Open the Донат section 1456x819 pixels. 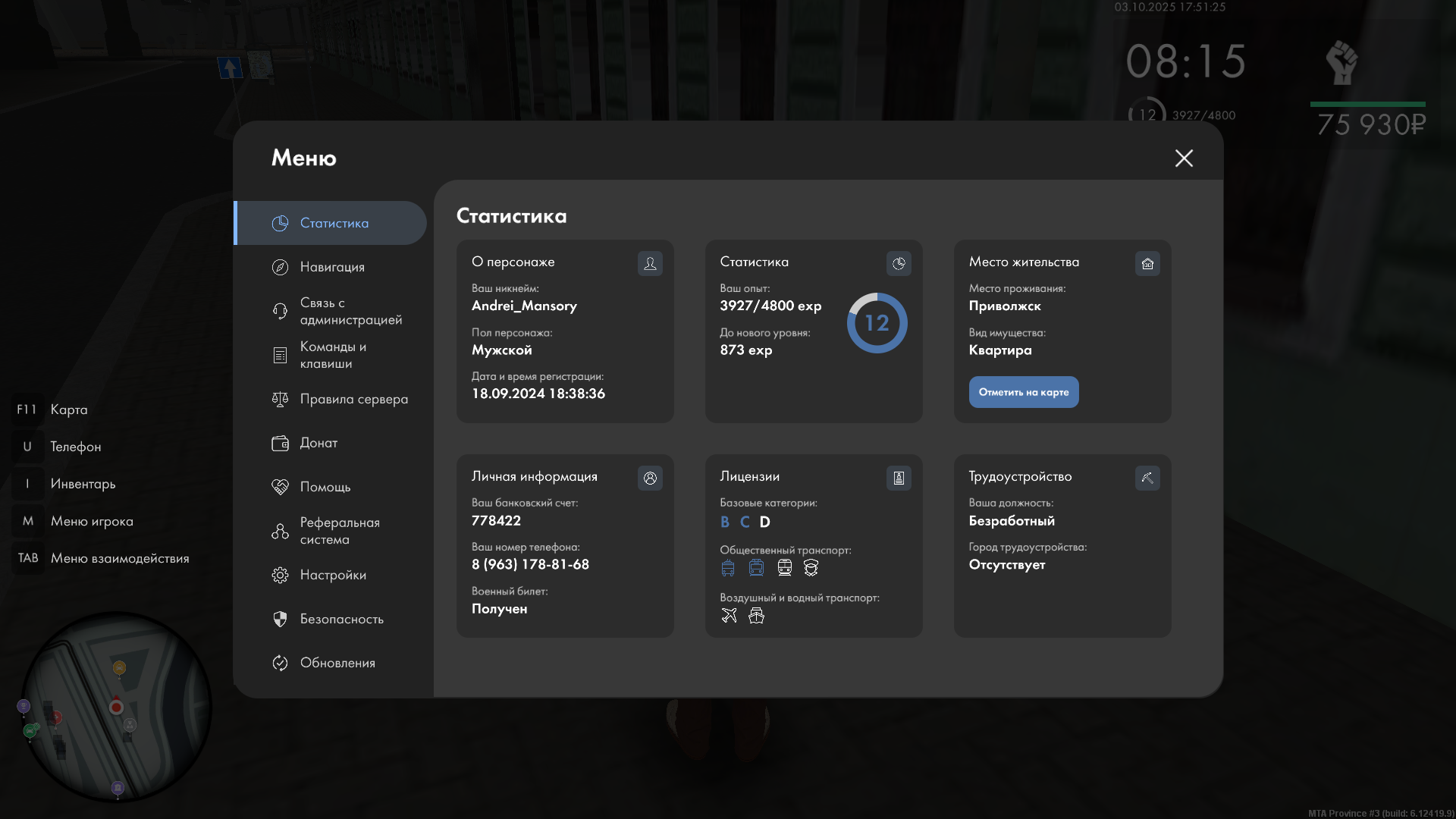click(x=318, y=443)
